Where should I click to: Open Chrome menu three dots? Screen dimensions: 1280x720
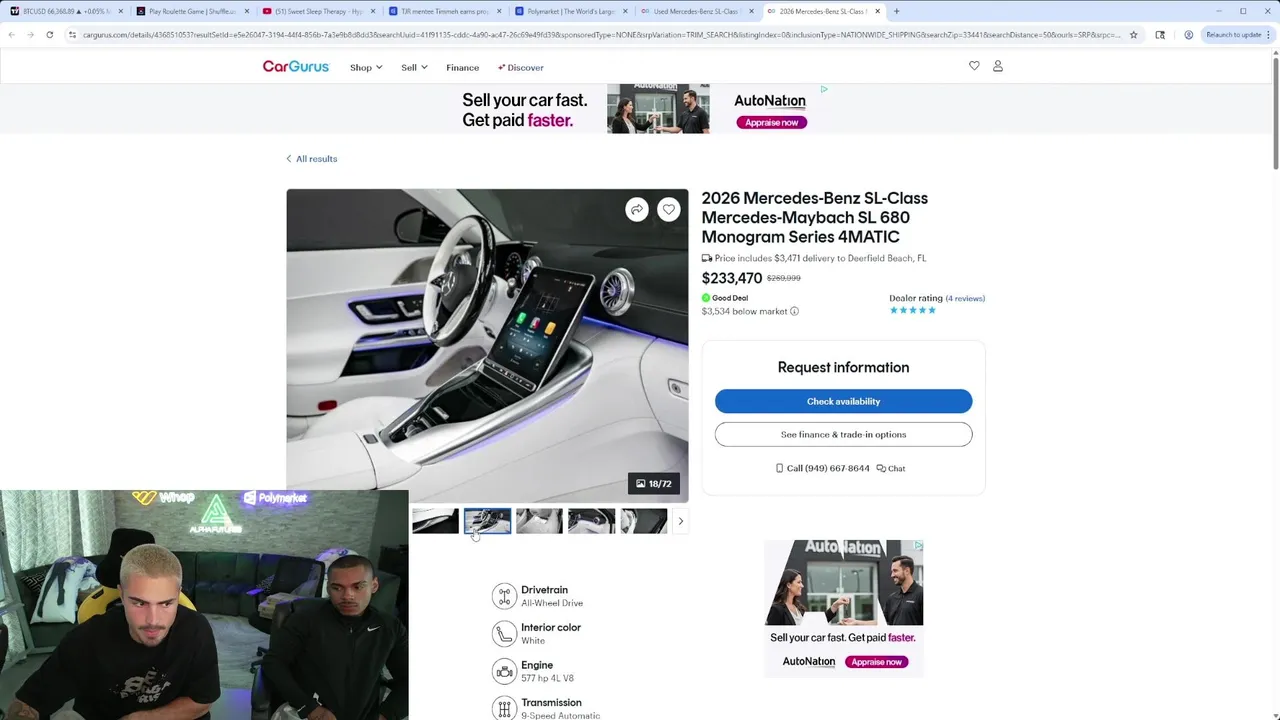tap(1271, 35)
